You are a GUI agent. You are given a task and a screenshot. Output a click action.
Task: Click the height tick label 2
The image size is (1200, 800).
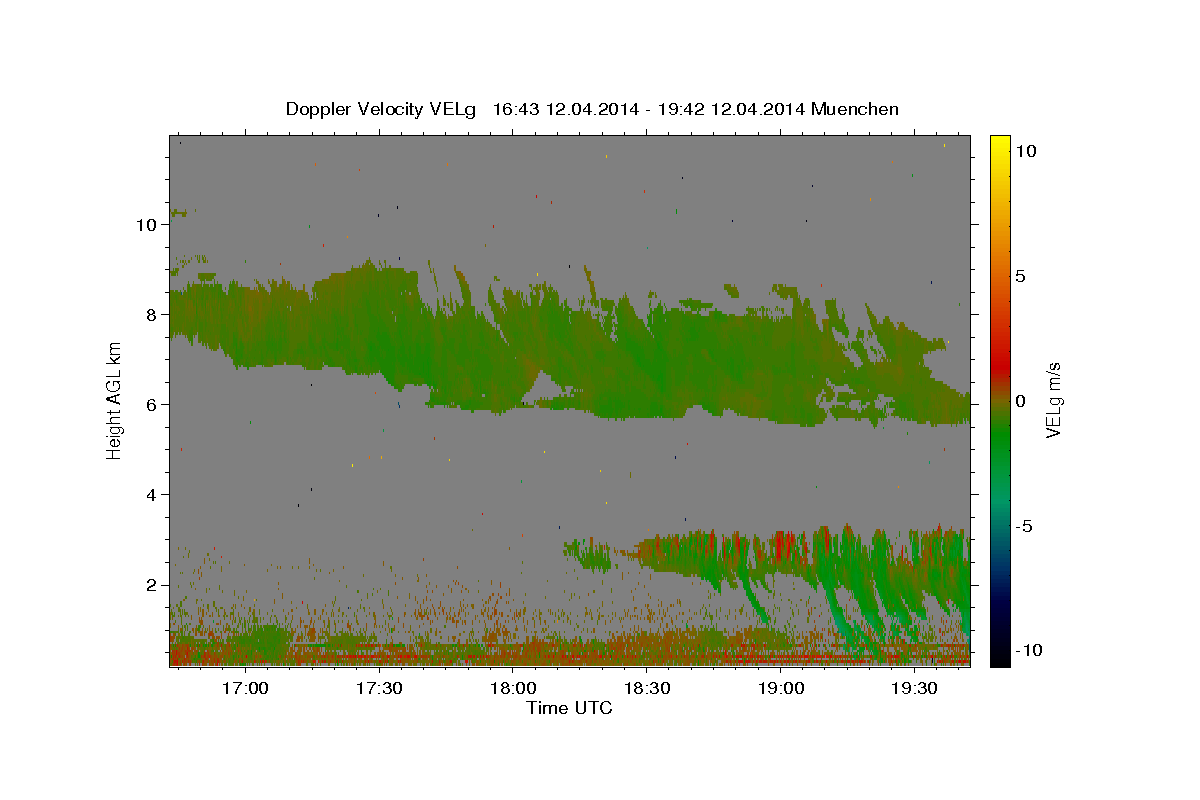tap(152, 585)
